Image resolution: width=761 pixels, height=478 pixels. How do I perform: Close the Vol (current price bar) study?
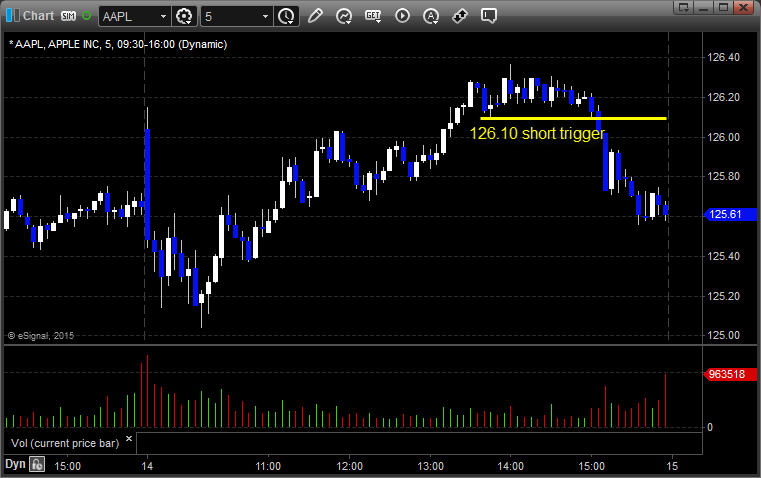pyautogui.click(x=129, y=439)
